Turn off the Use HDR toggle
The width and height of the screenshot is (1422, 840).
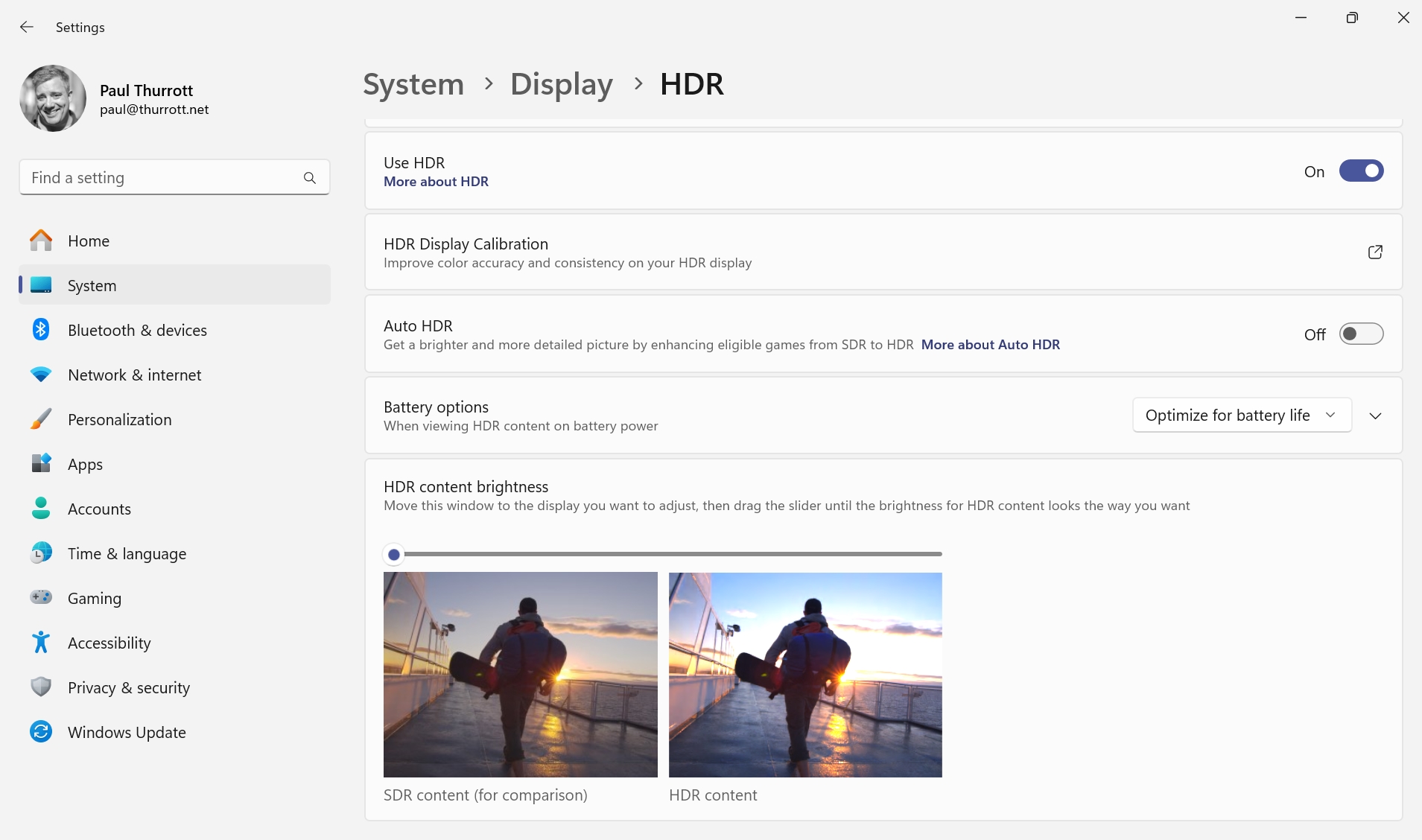coord(1361,171)
